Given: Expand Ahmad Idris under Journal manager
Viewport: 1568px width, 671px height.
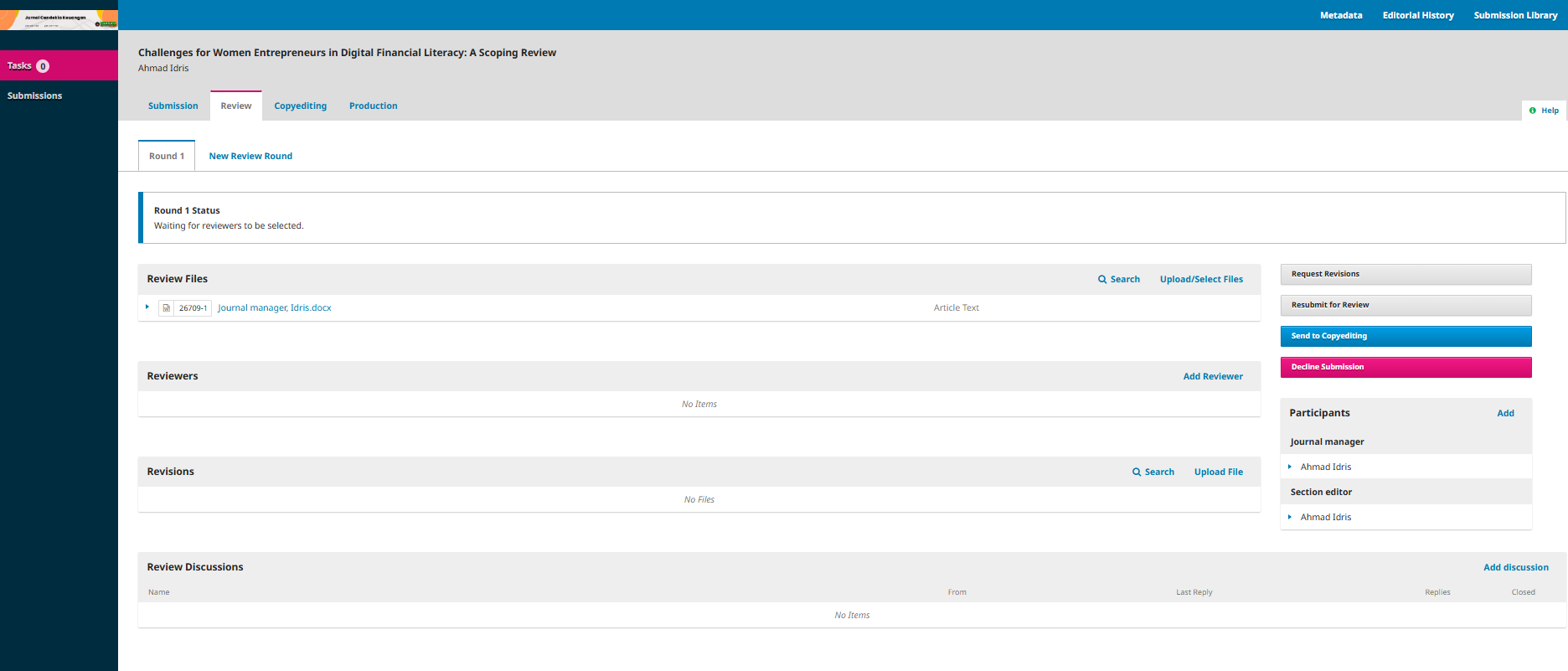Looking at the screenshot, I should 1290,467.
